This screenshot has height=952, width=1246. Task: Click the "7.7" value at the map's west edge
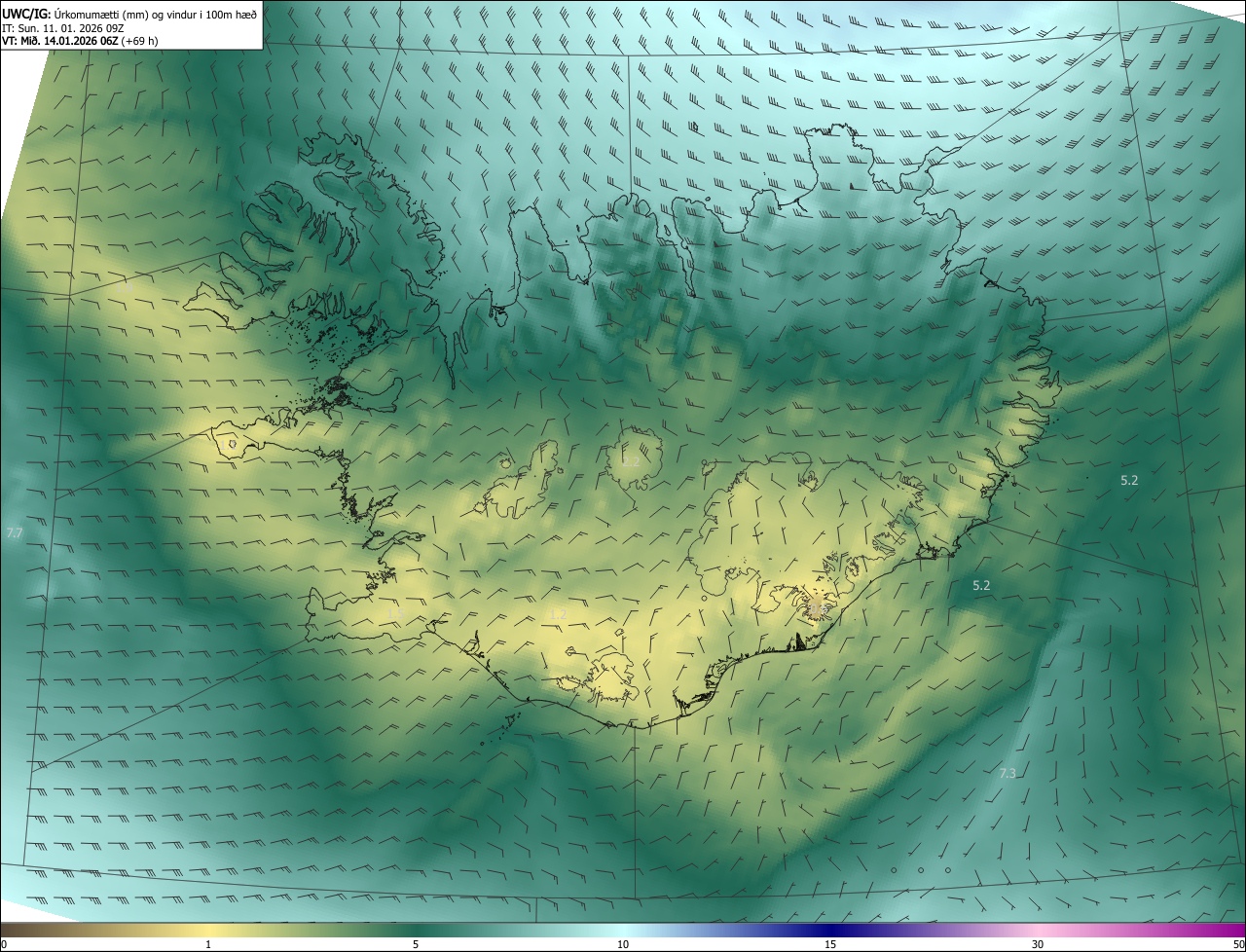pyautogui.click(x=14, y=533)
